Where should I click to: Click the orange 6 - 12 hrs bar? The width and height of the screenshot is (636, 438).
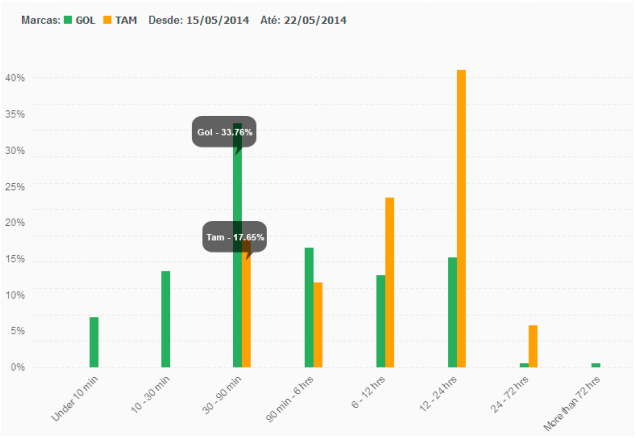point(389,282)
